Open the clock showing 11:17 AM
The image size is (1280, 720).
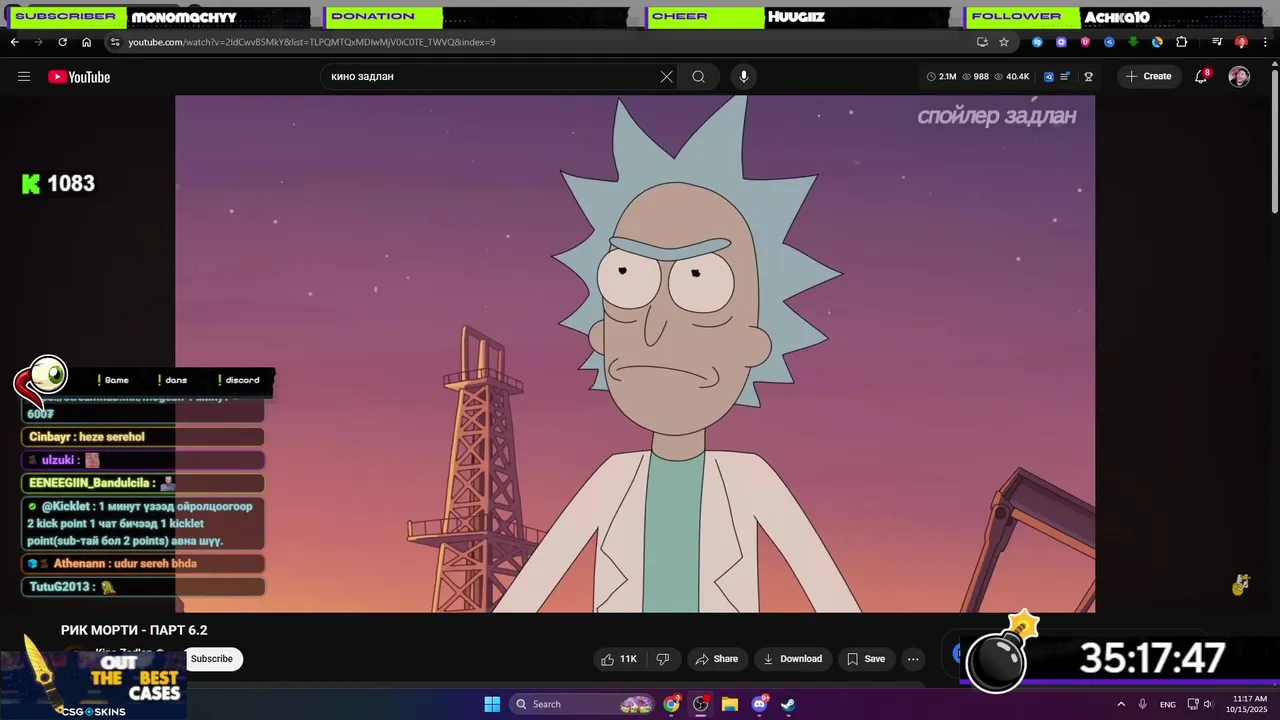click(1250, 704)
